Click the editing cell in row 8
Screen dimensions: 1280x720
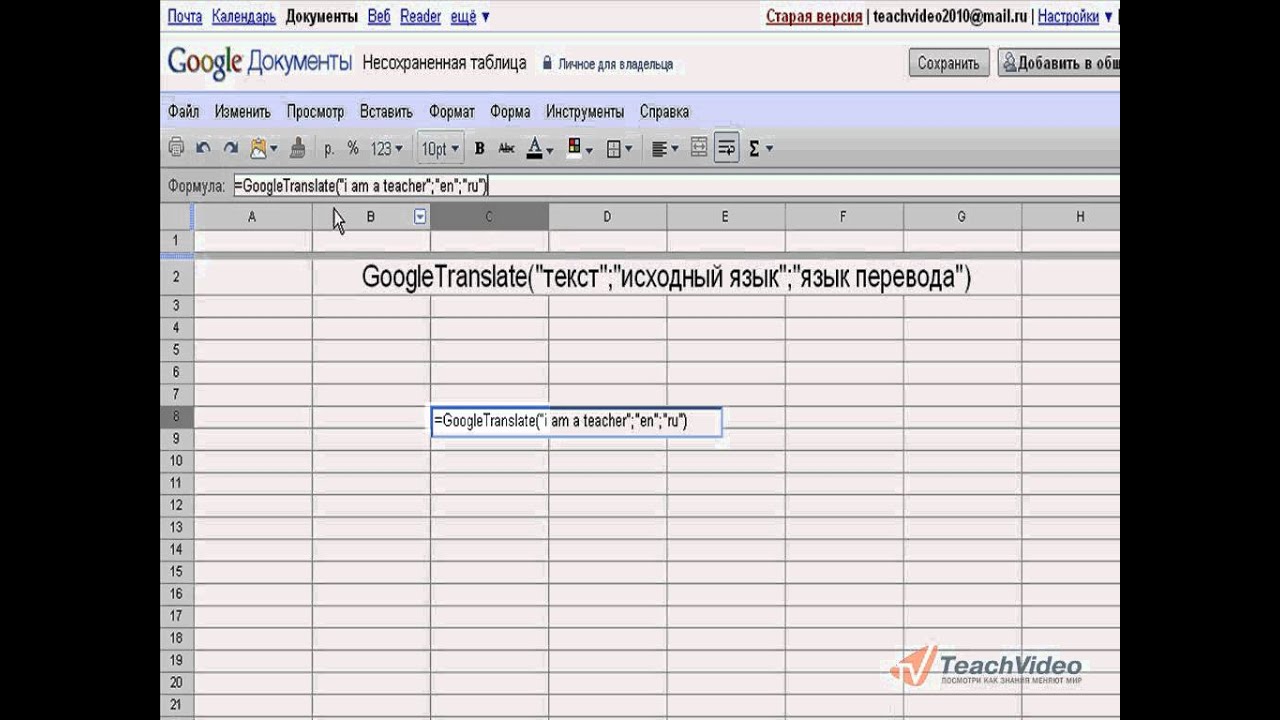[x=576, y=421]
